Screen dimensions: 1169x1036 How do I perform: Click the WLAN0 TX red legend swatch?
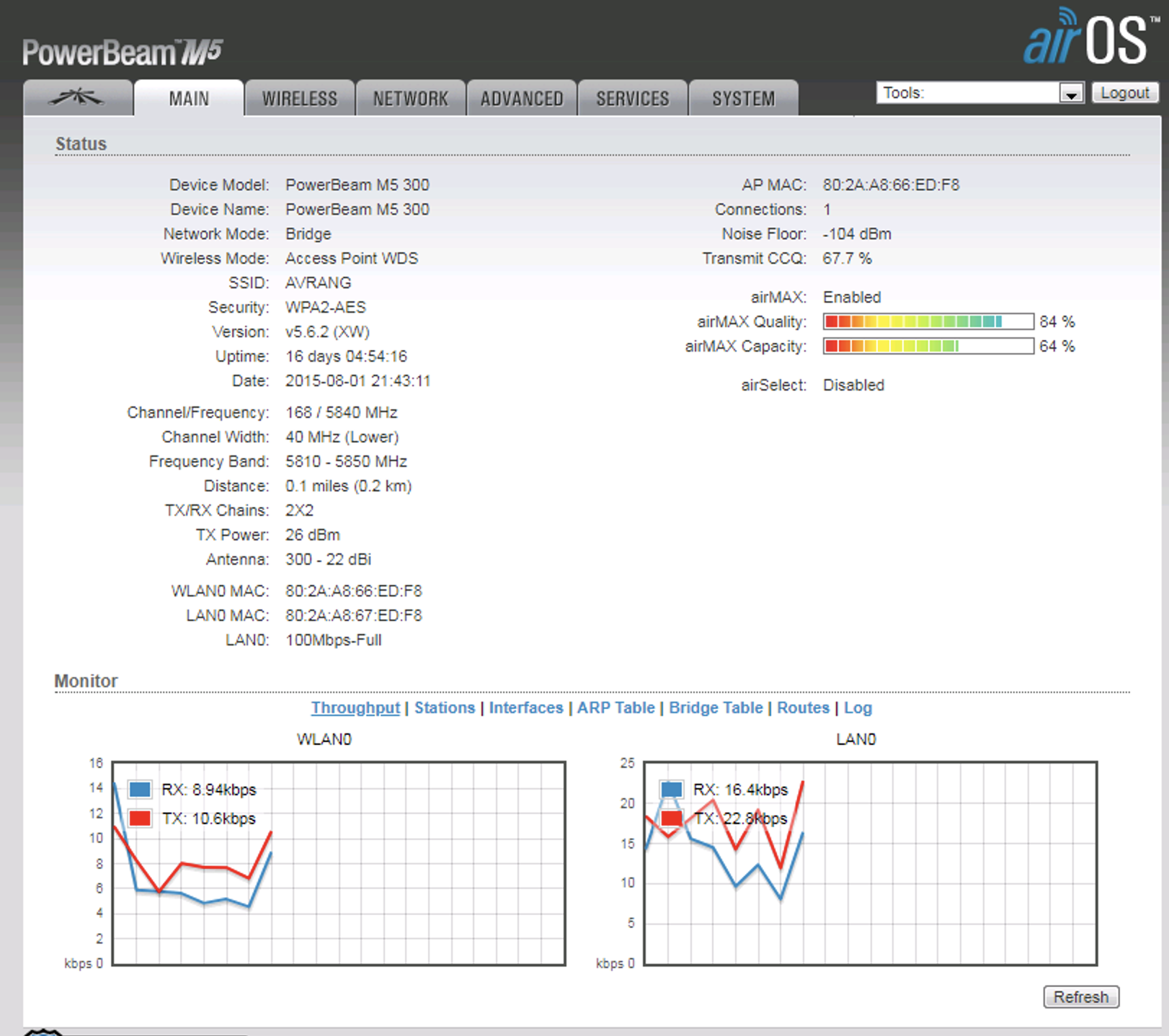coord(140,818)
